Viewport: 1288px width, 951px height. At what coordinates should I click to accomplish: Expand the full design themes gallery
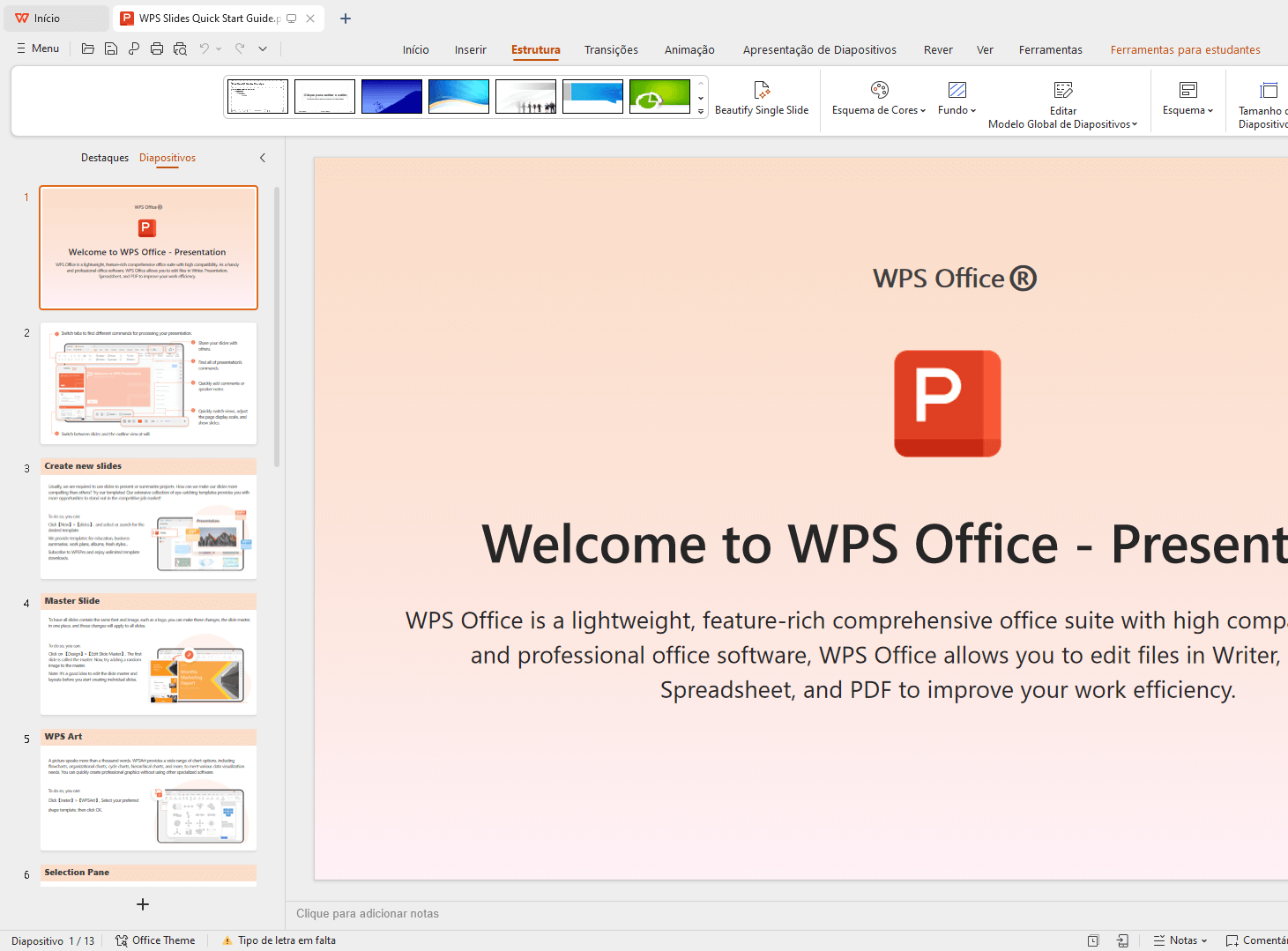701,111
